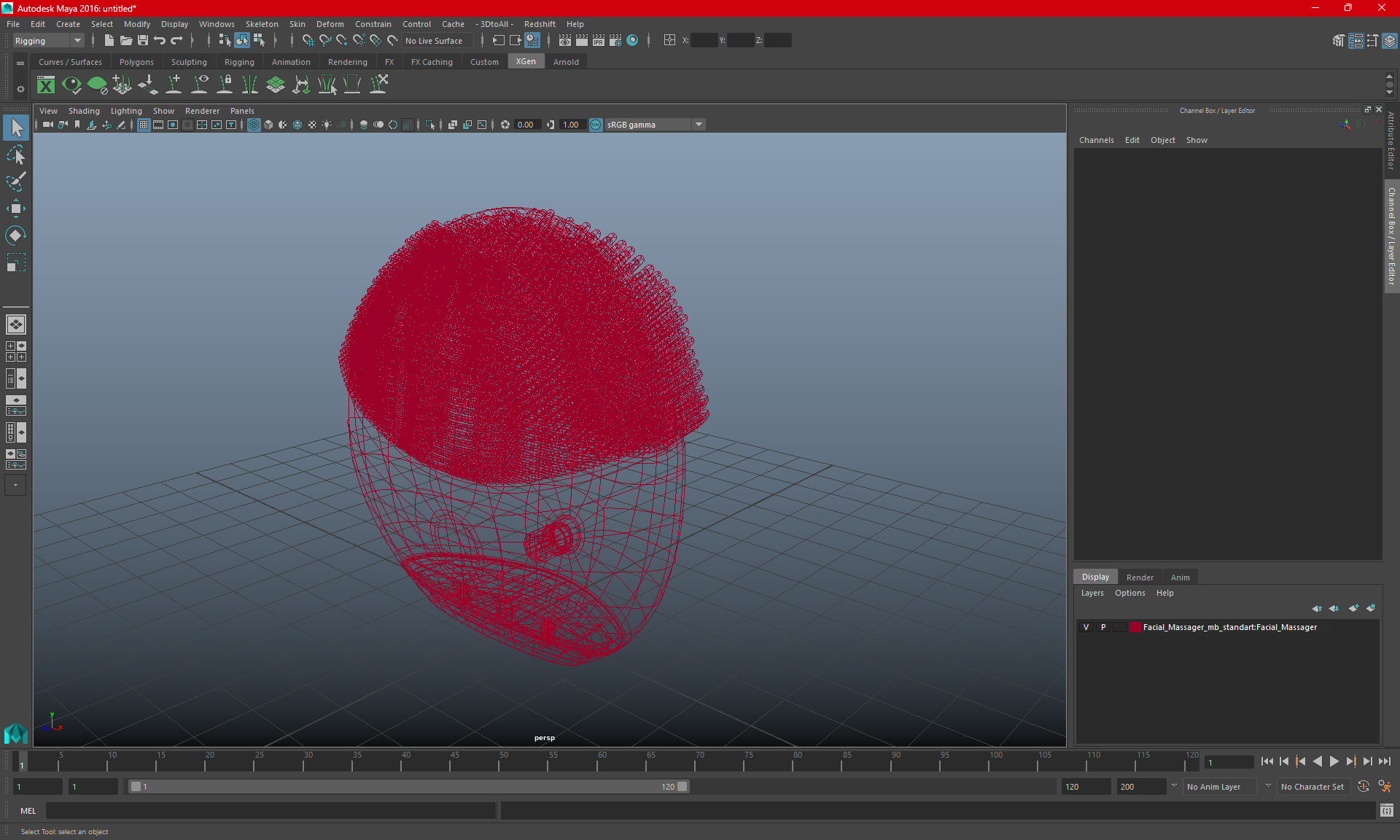The image size is (1400, 840).
Task: Open the XGen window shelf icon
Action: coord(46,85)
